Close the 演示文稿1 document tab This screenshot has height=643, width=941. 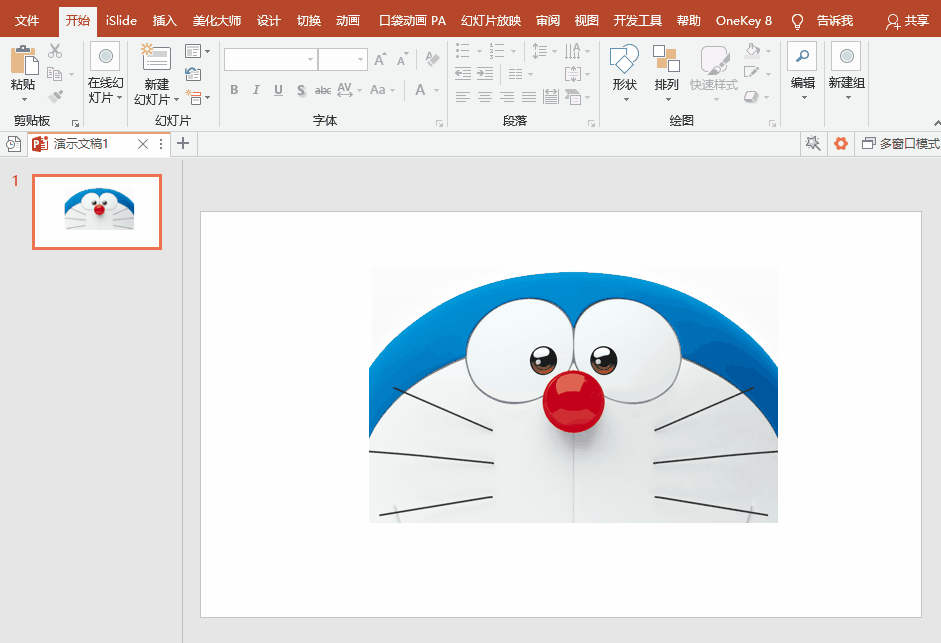(143, 144)
